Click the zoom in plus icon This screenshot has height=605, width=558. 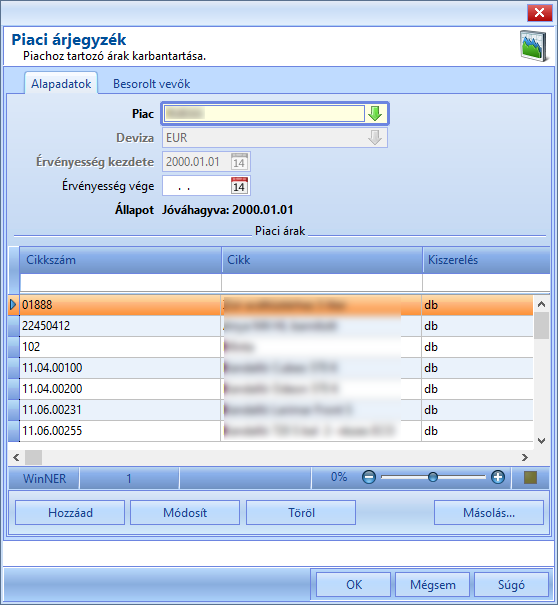click(498, 477)
